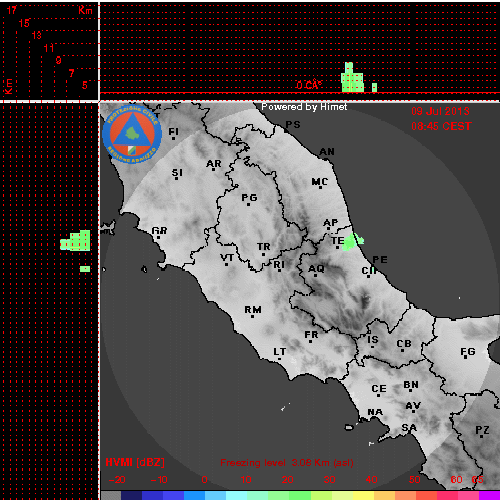Click the MC city label
The width and height of the screenshot is (500, 500).
320,182
